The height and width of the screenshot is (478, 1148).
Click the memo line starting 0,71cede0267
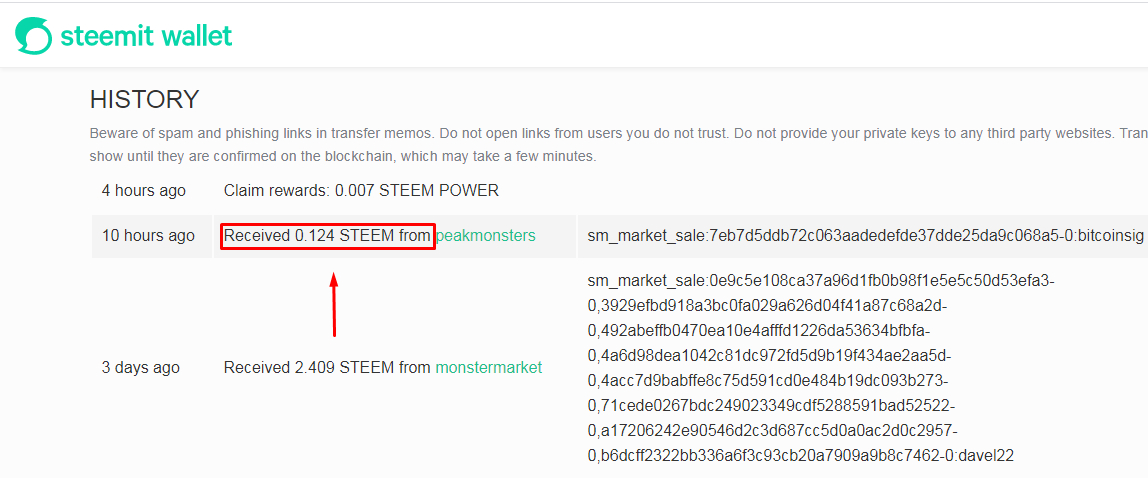[771, 406]
